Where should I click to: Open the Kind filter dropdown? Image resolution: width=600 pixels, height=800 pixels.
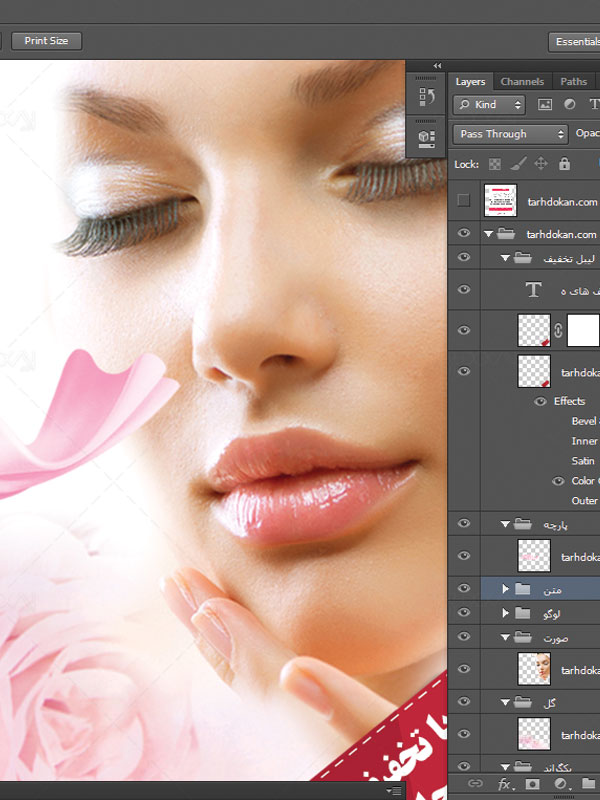pyautogui.click(x=489, y=105)
